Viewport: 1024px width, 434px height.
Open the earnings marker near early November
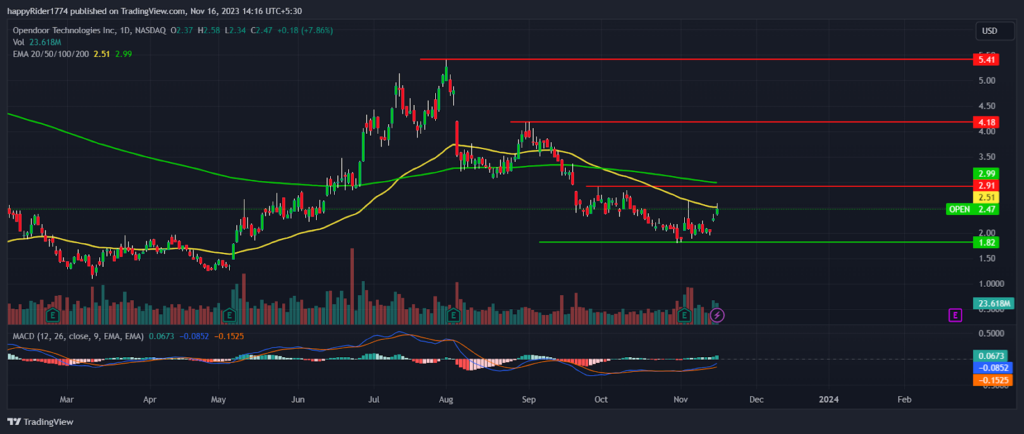684,315
